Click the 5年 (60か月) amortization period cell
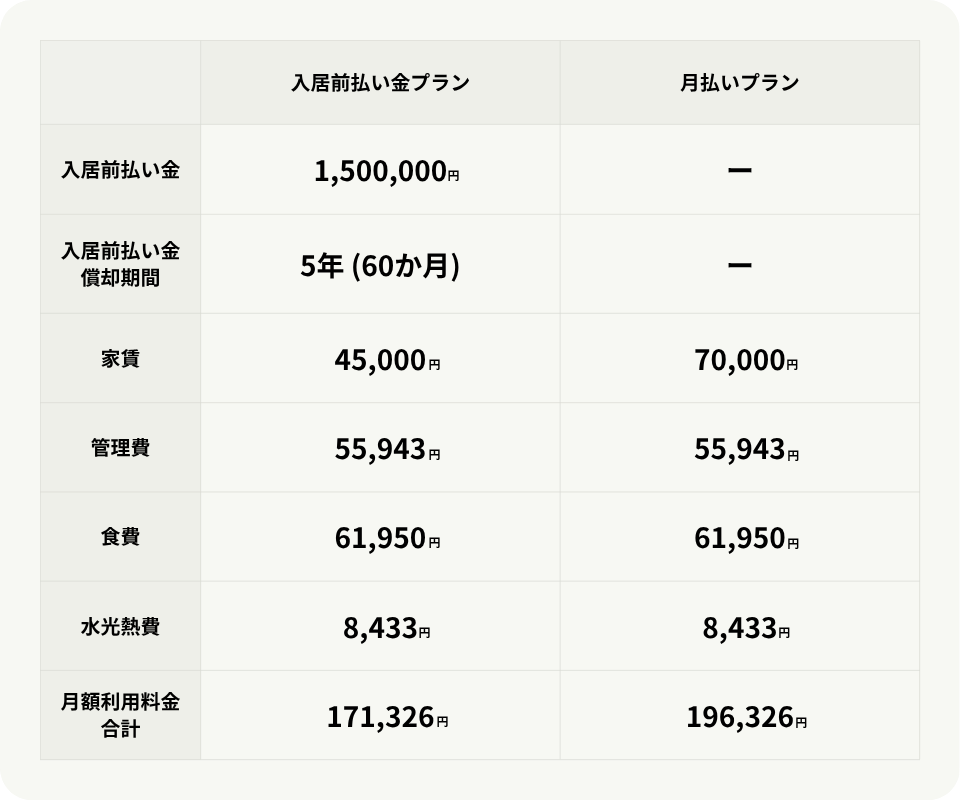The width and height of the screenshot is (960, 800). point(380,266)
